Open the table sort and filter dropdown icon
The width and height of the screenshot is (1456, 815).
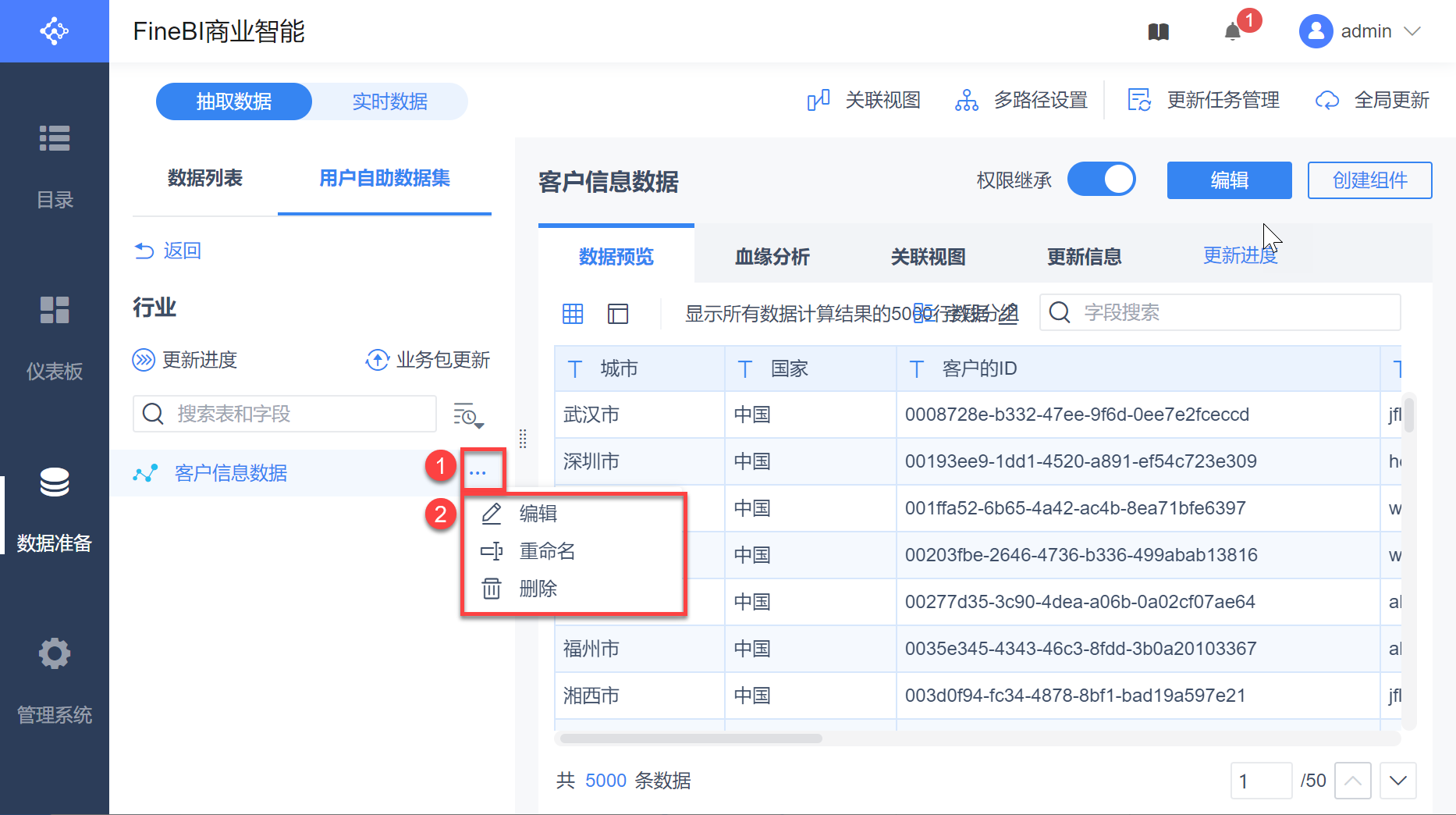click(468, 415)
